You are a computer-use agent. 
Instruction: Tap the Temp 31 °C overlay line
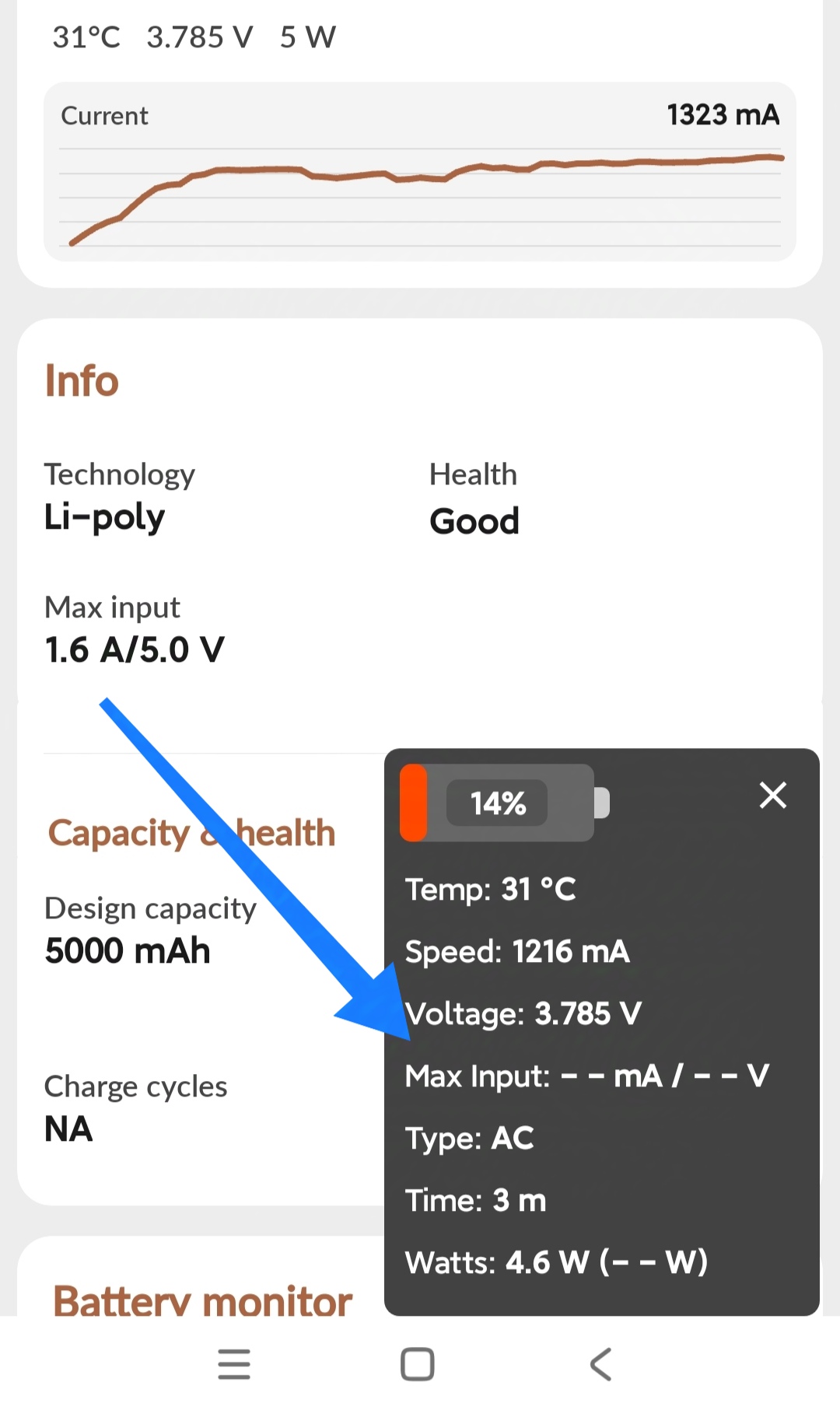tap(490, 889)
